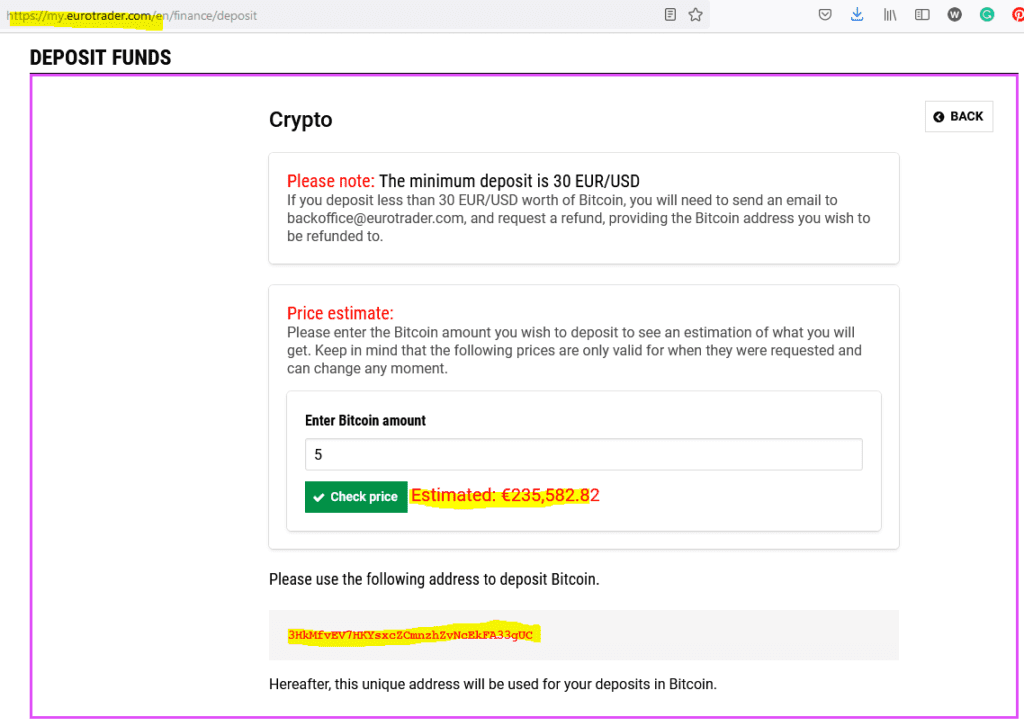The image size is (1024, 726).
Task: Click the green Check price button
Action: (x=356, y=497)
